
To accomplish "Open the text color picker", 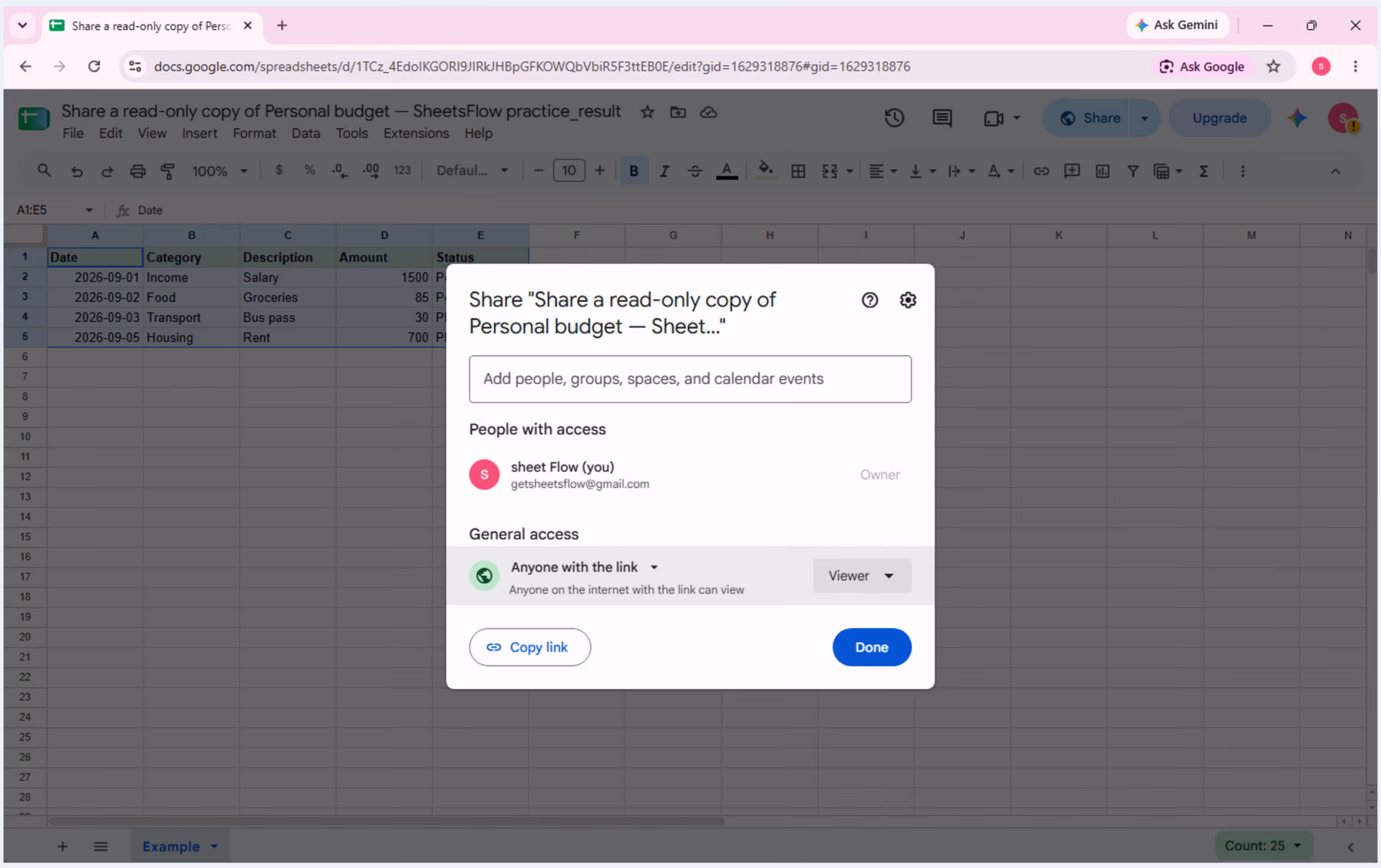I will pyautogui.click(x=727, y=171).
